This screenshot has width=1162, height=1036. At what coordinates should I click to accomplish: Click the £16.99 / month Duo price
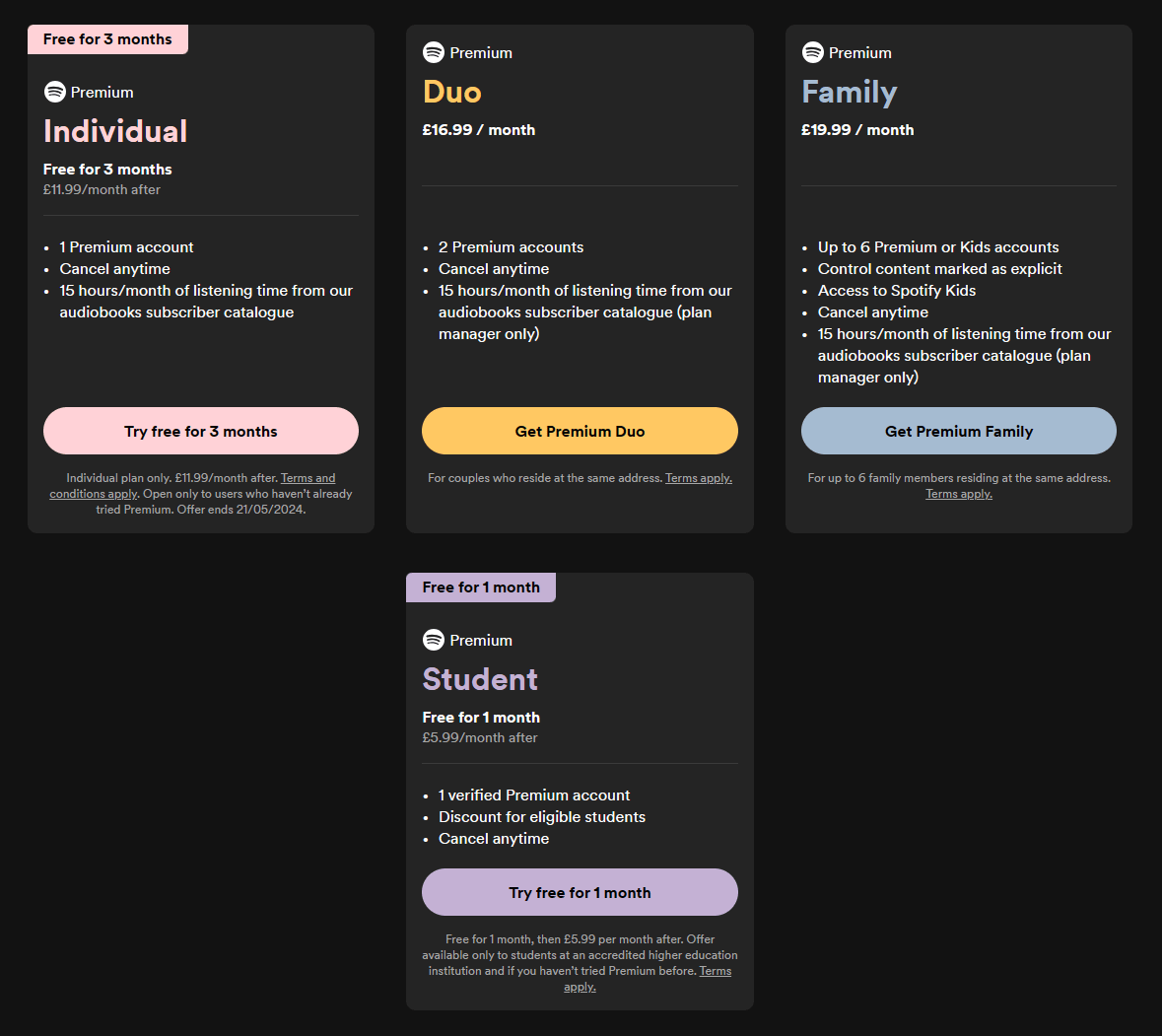479,130
